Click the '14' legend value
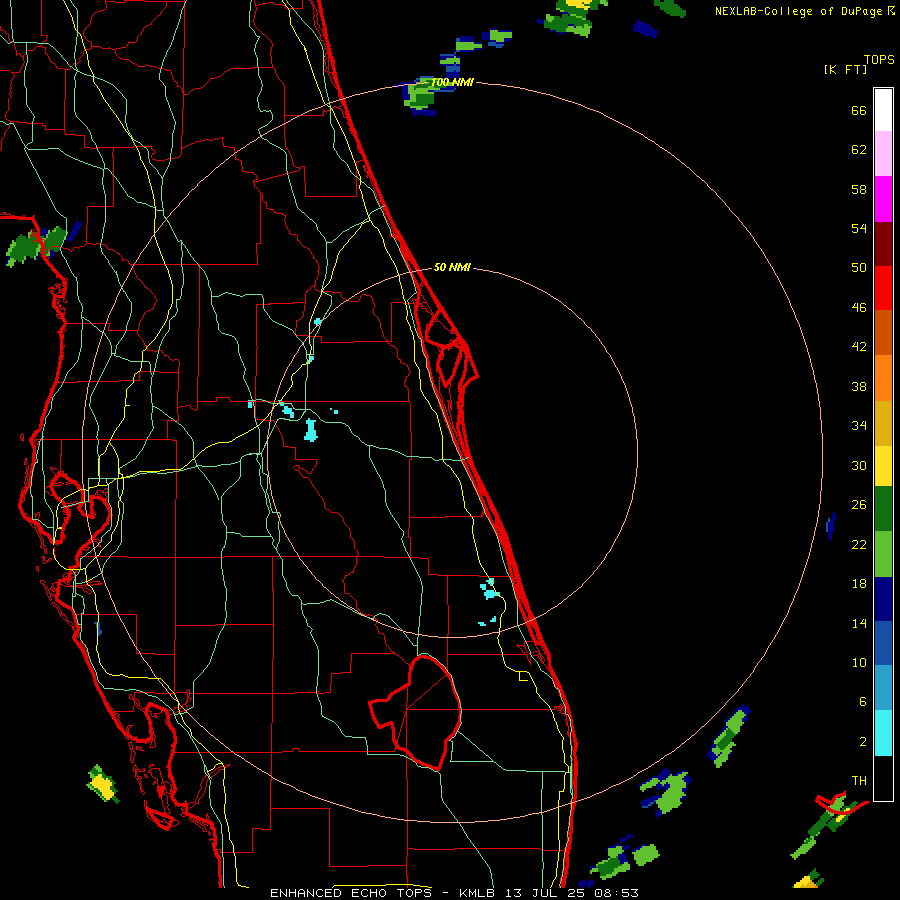Image resolution: width=900 pixels, height=900 pixels. [859, 623]
